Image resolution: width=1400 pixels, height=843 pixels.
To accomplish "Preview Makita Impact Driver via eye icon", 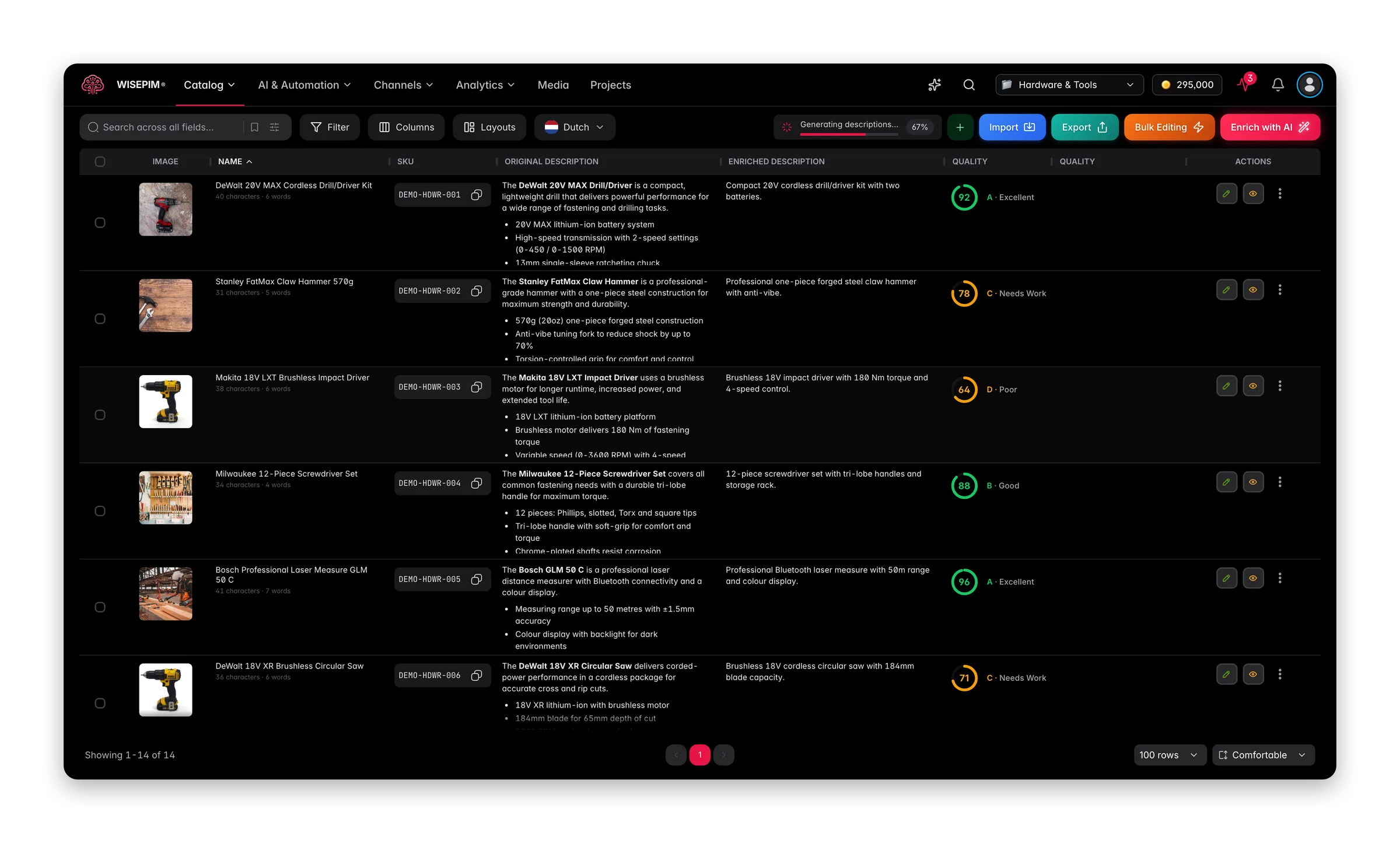I will [1253, 386].
